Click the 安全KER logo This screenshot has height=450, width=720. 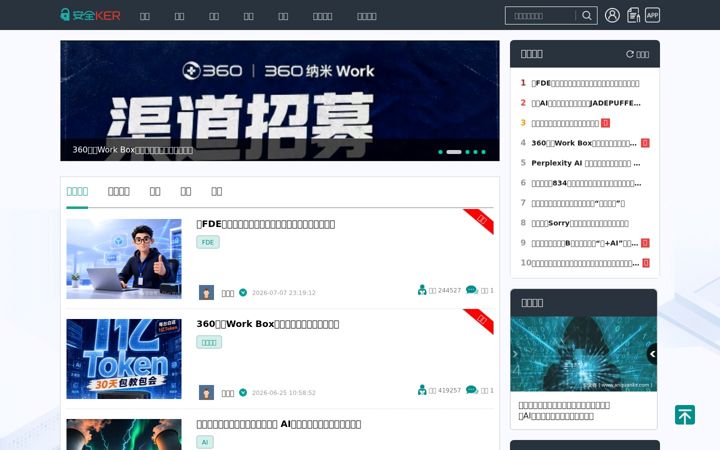[90, 15]
